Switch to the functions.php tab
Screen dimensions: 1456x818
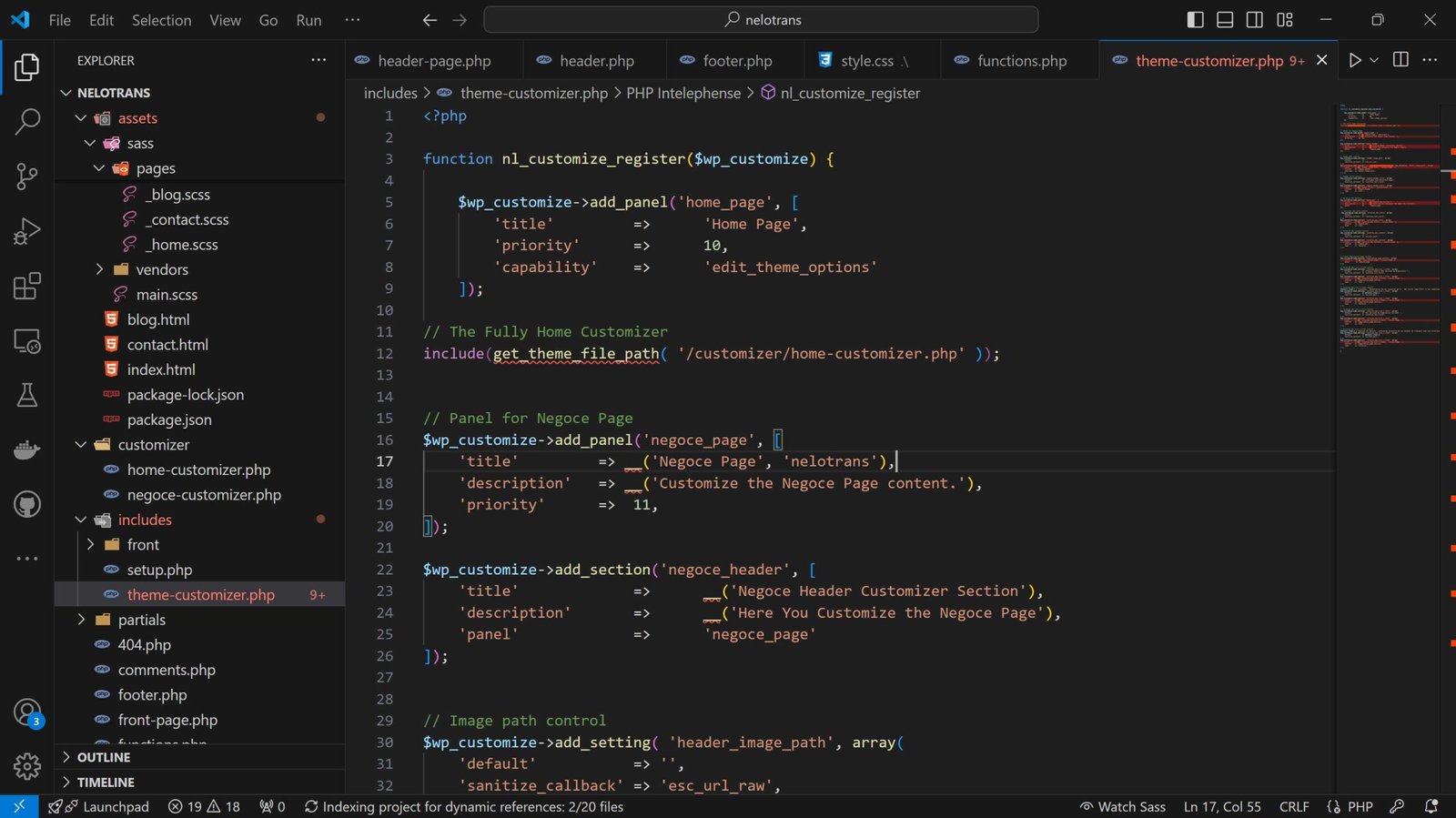1021,61
